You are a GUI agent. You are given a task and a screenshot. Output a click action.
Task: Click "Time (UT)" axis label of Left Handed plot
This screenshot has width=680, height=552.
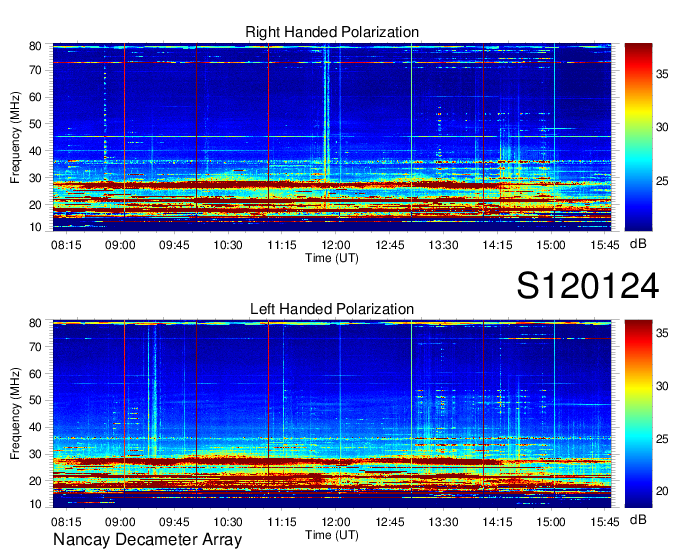tap(332, 536)
